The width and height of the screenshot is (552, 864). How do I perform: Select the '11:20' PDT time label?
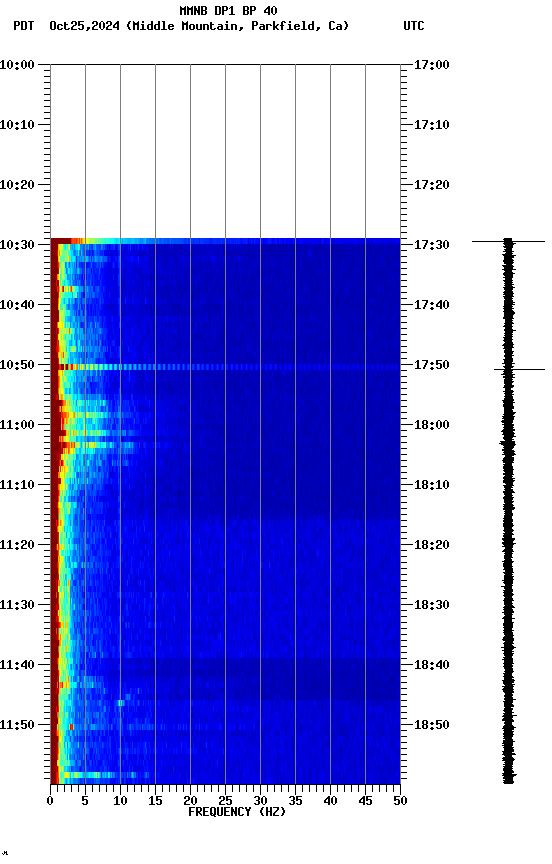click(x=17, y=546)
